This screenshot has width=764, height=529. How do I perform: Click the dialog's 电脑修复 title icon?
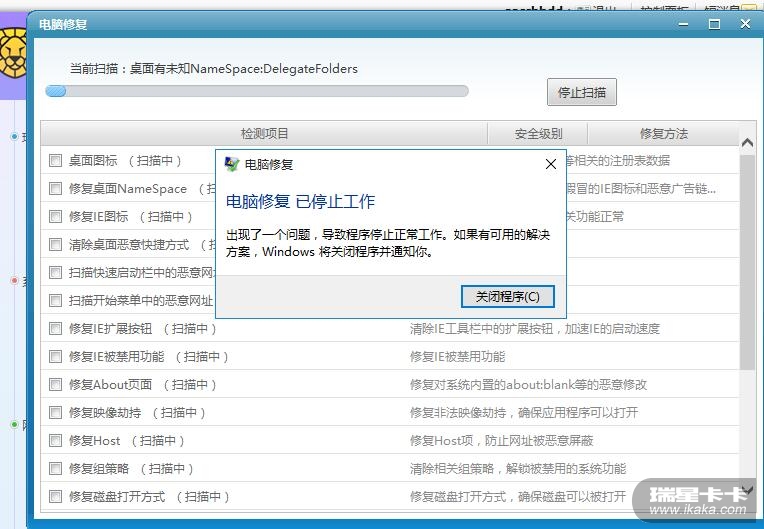click(x=232, y=164)
